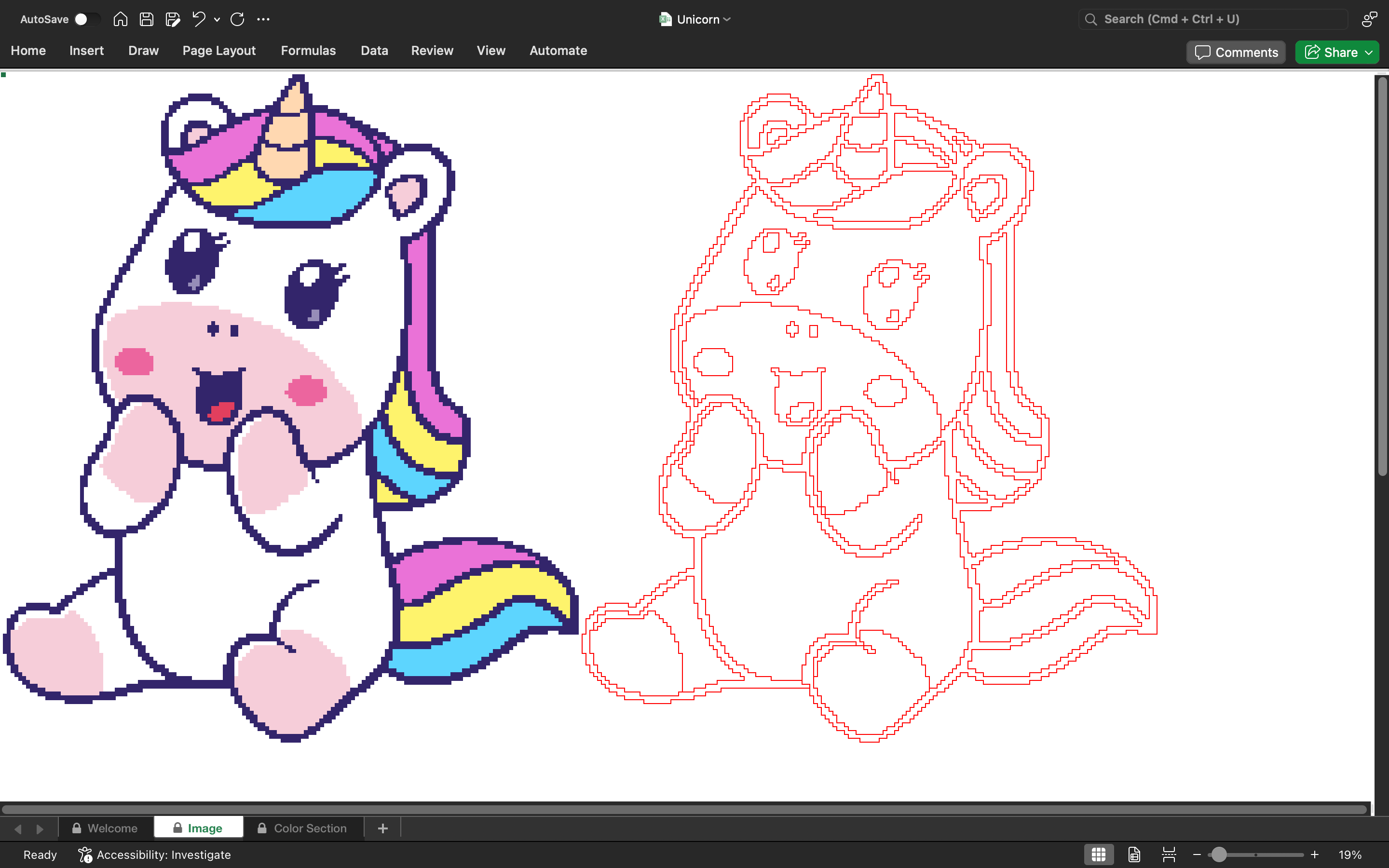This screenshot has width=1389, height=868.
Task: Expand the Share dropdown chevron
Action: click(1369, 52)
